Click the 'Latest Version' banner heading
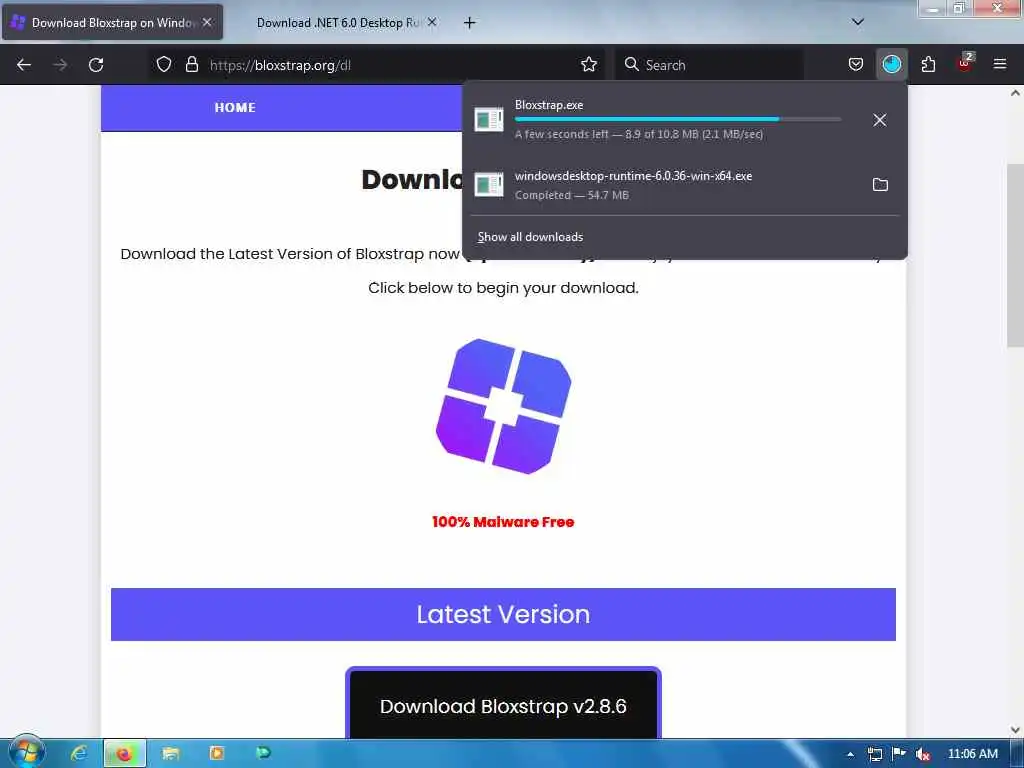Viewport: 1024px width, 768px height. coord(503,614)
